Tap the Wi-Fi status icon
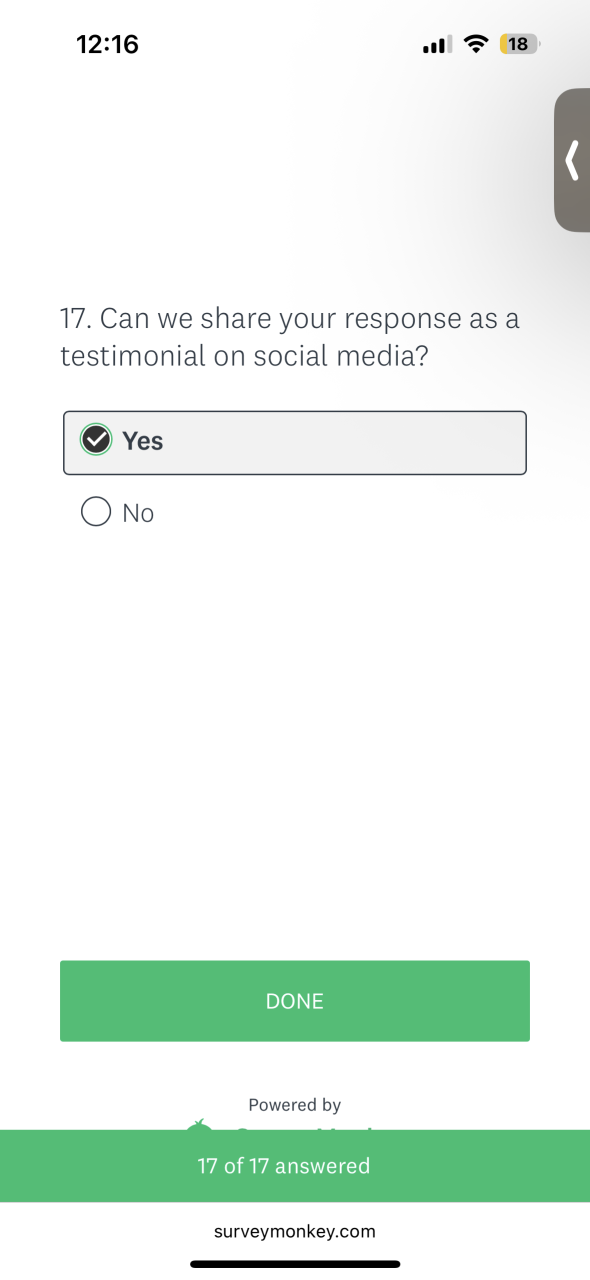 coord(475,45)
